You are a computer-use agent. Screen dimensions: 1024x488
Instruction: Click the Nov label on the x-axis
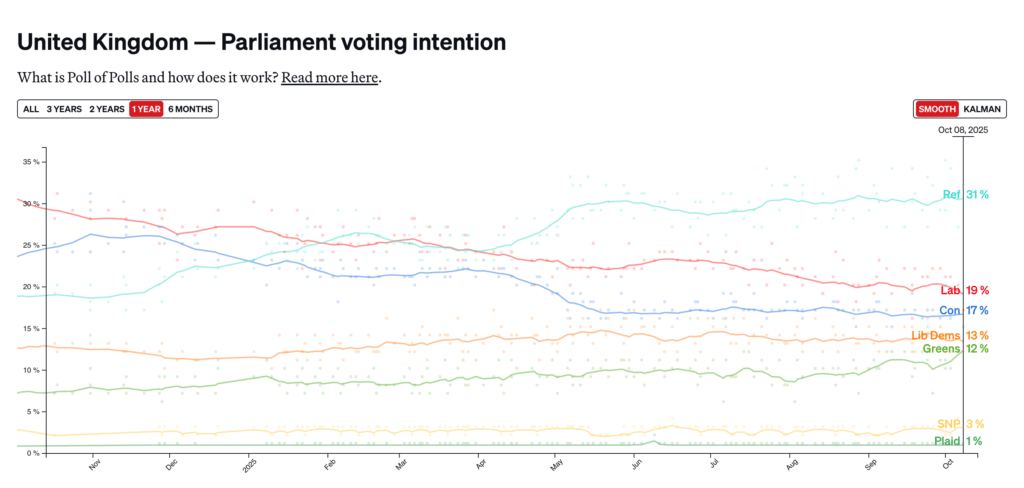[95, 466]
